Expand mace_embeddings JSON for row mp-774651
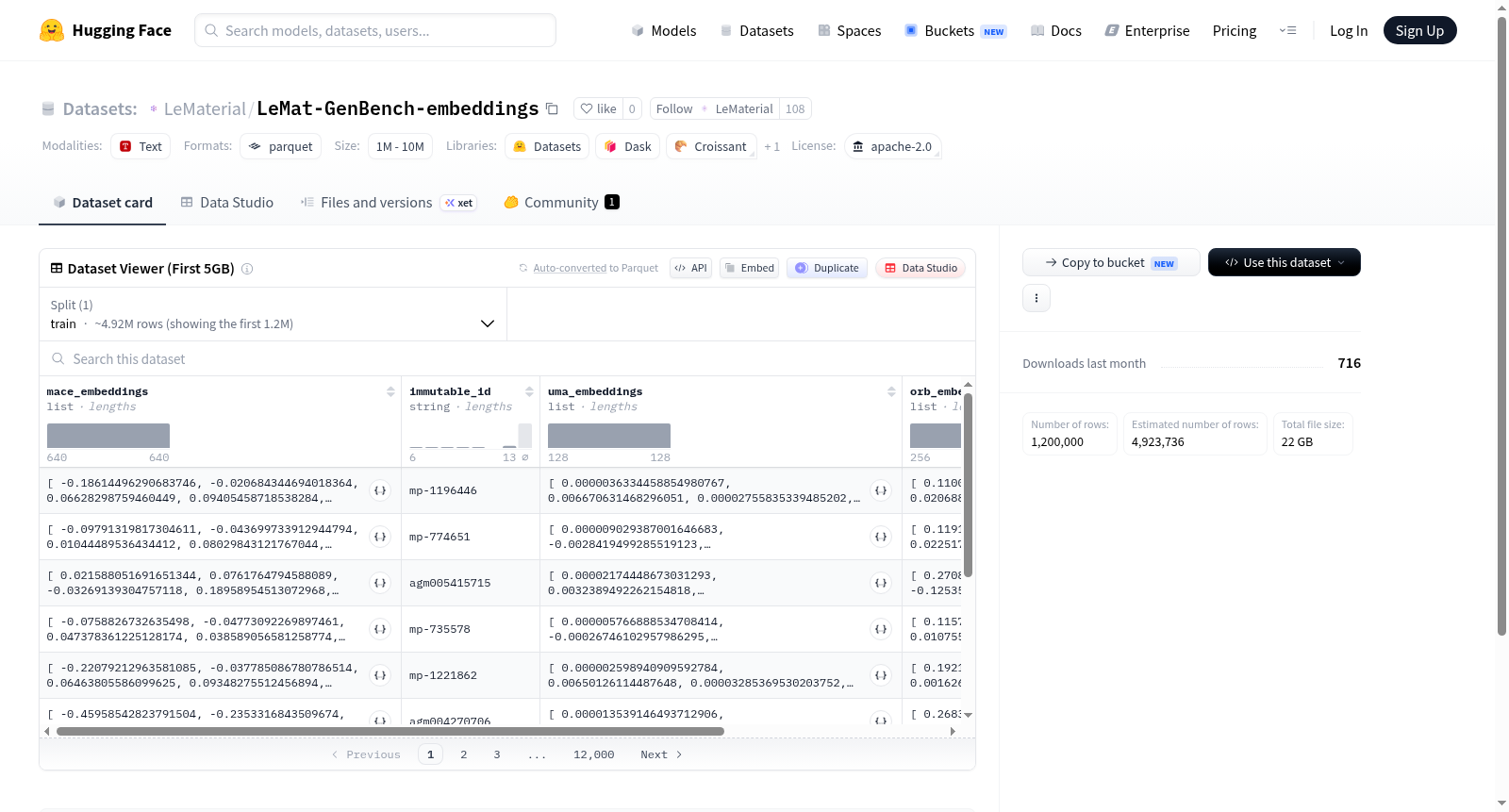1509x812 pixels. click(380, 537)
